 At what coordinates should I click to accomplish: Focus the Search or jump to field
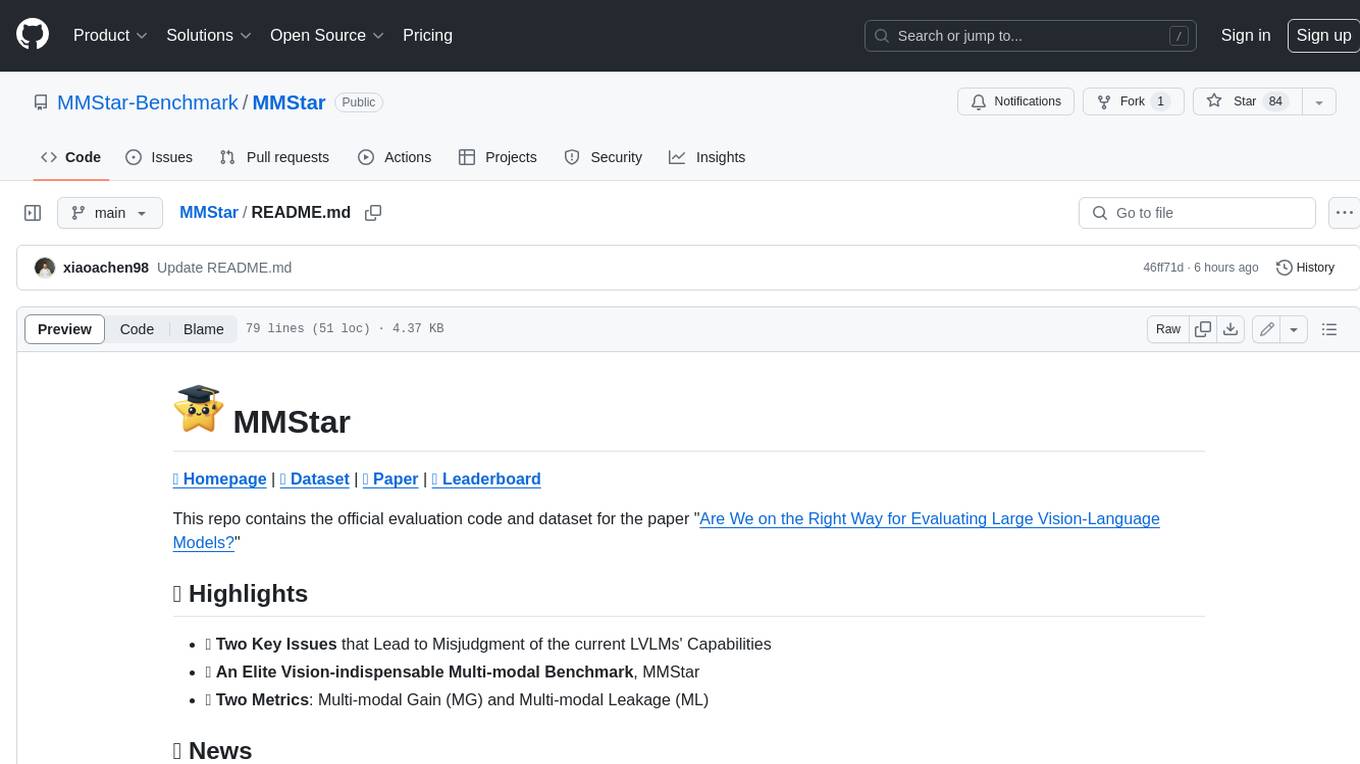pos(1032,35)
